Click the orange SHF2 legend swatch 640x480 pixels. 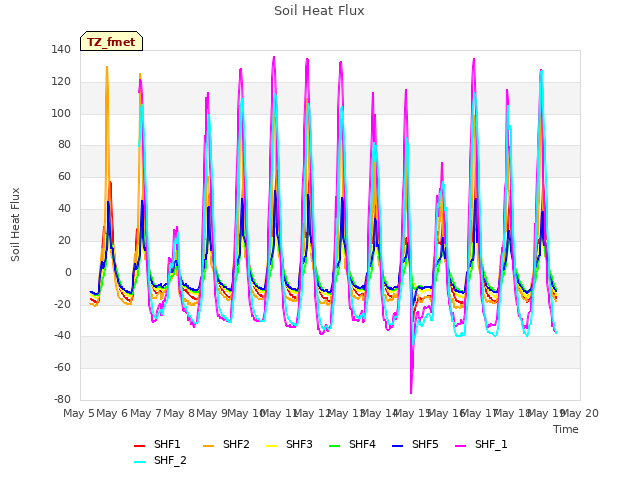[209, 446]
